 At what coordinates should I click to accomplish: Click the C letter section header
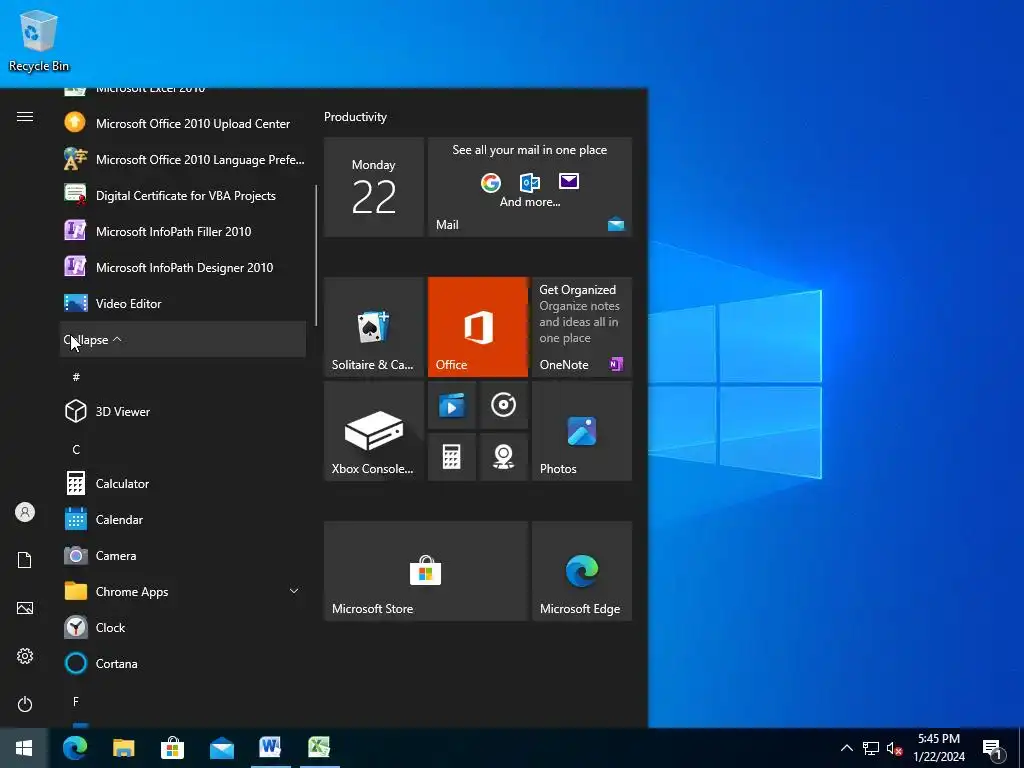tap(76, 449)
